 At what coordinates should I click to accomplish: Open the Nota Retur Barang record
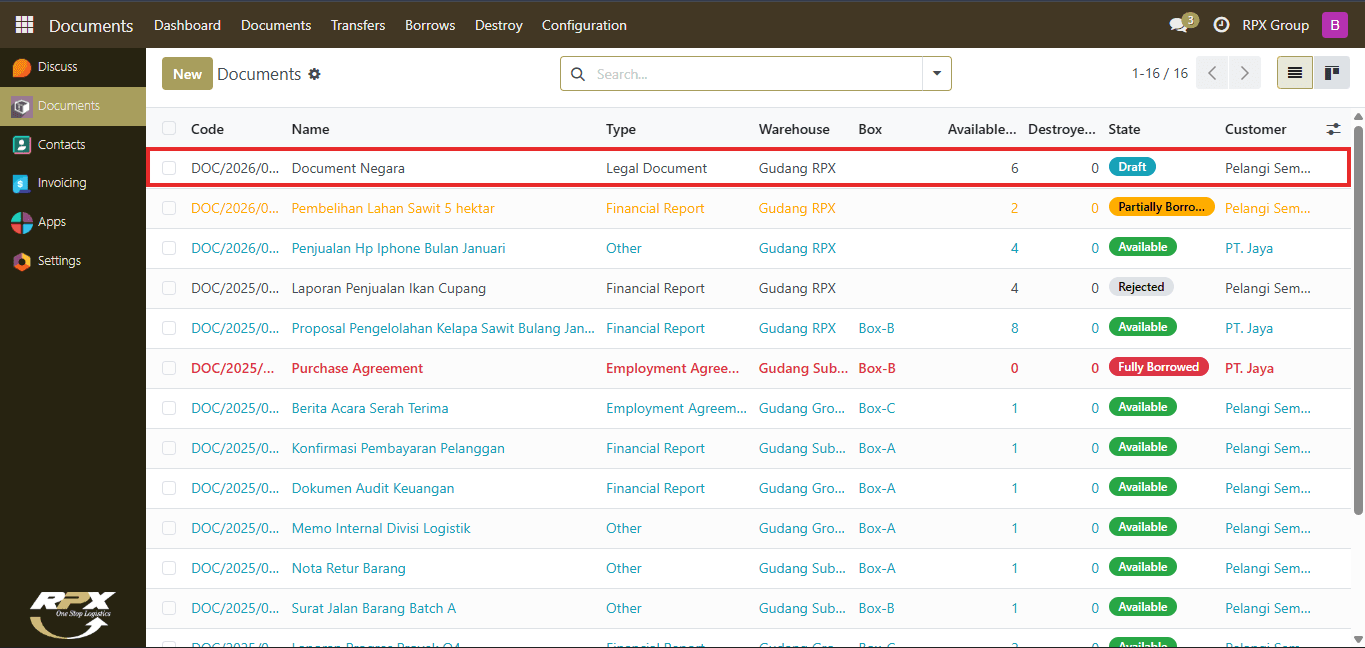(349, 568)
